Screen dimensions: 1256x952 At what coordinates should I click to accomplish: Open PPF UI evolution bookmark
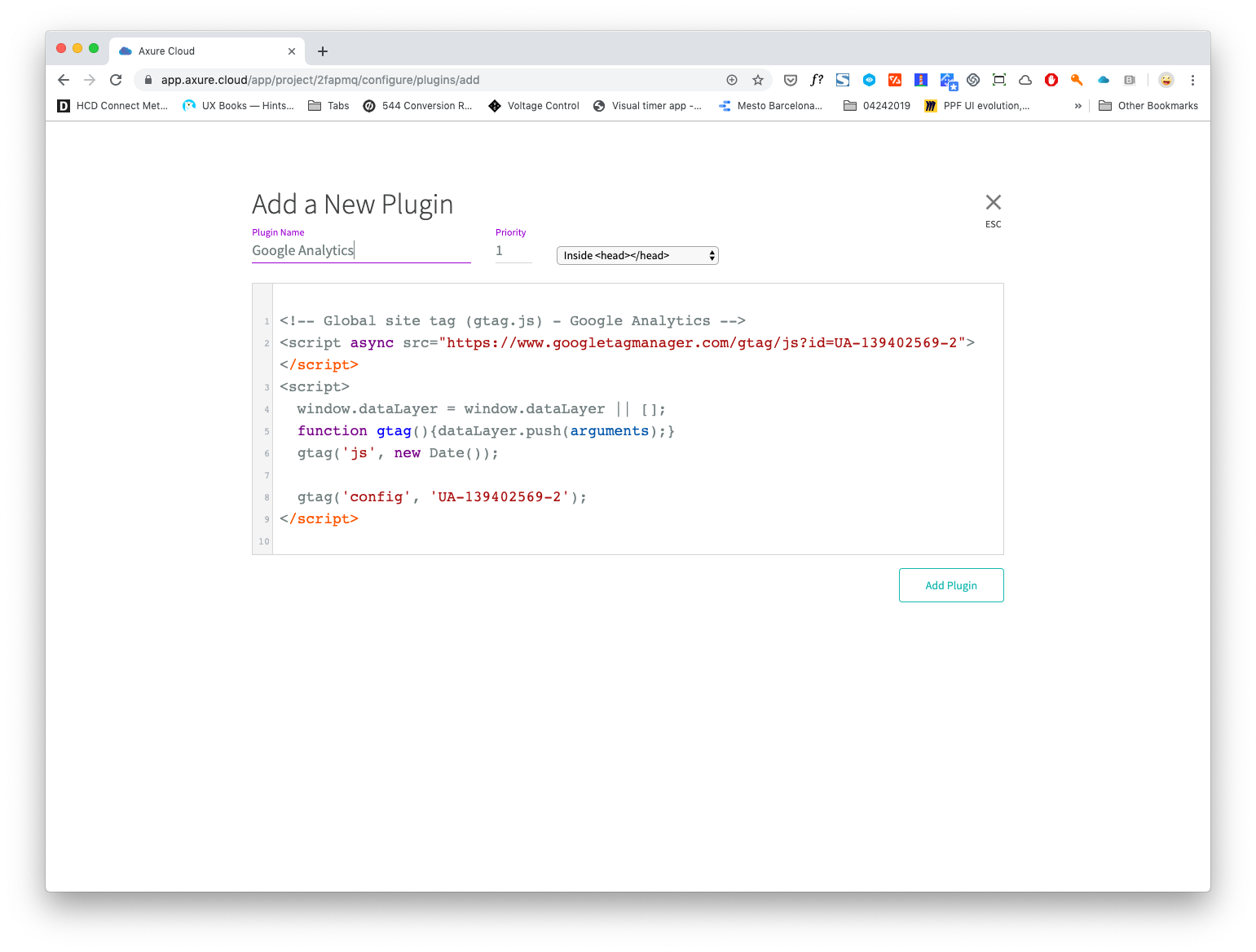pyautogui.click(x=977, y=106)
